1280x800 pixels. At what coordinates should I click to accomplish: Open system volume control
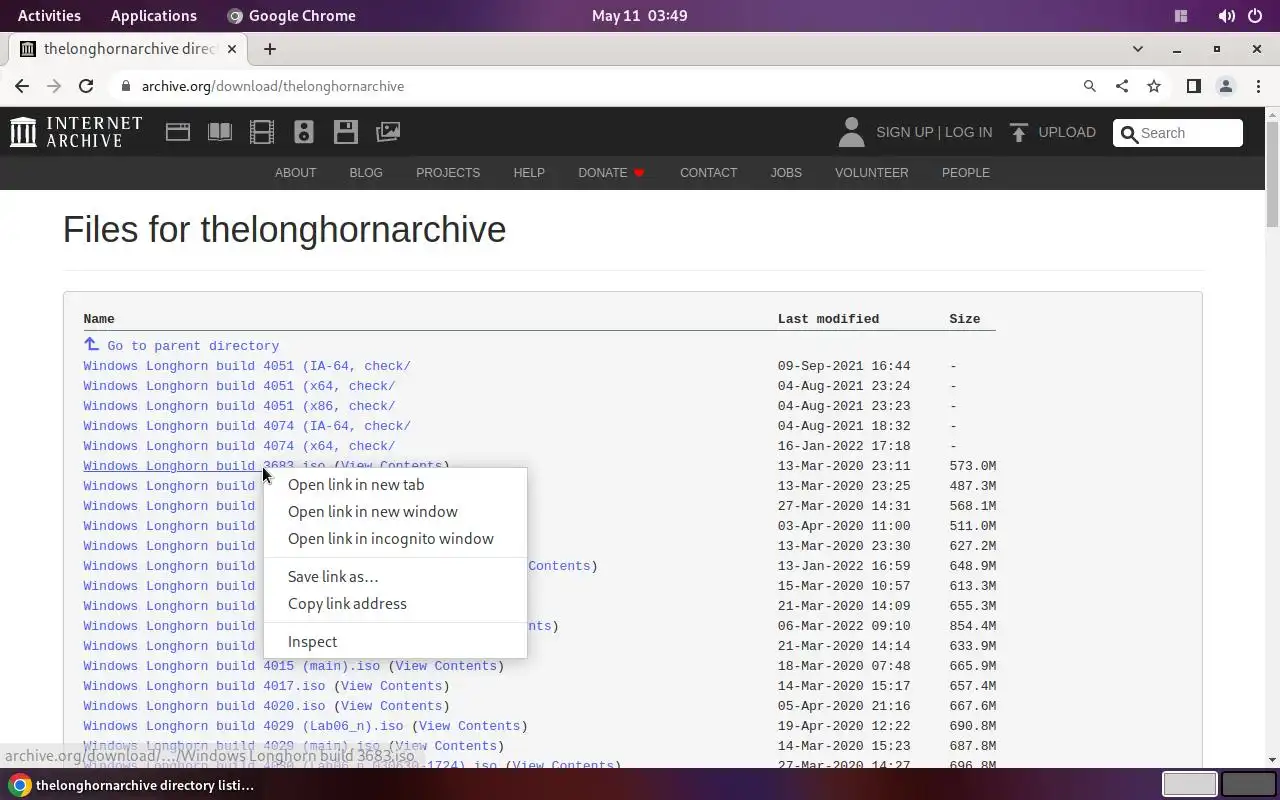(1227, 16)
